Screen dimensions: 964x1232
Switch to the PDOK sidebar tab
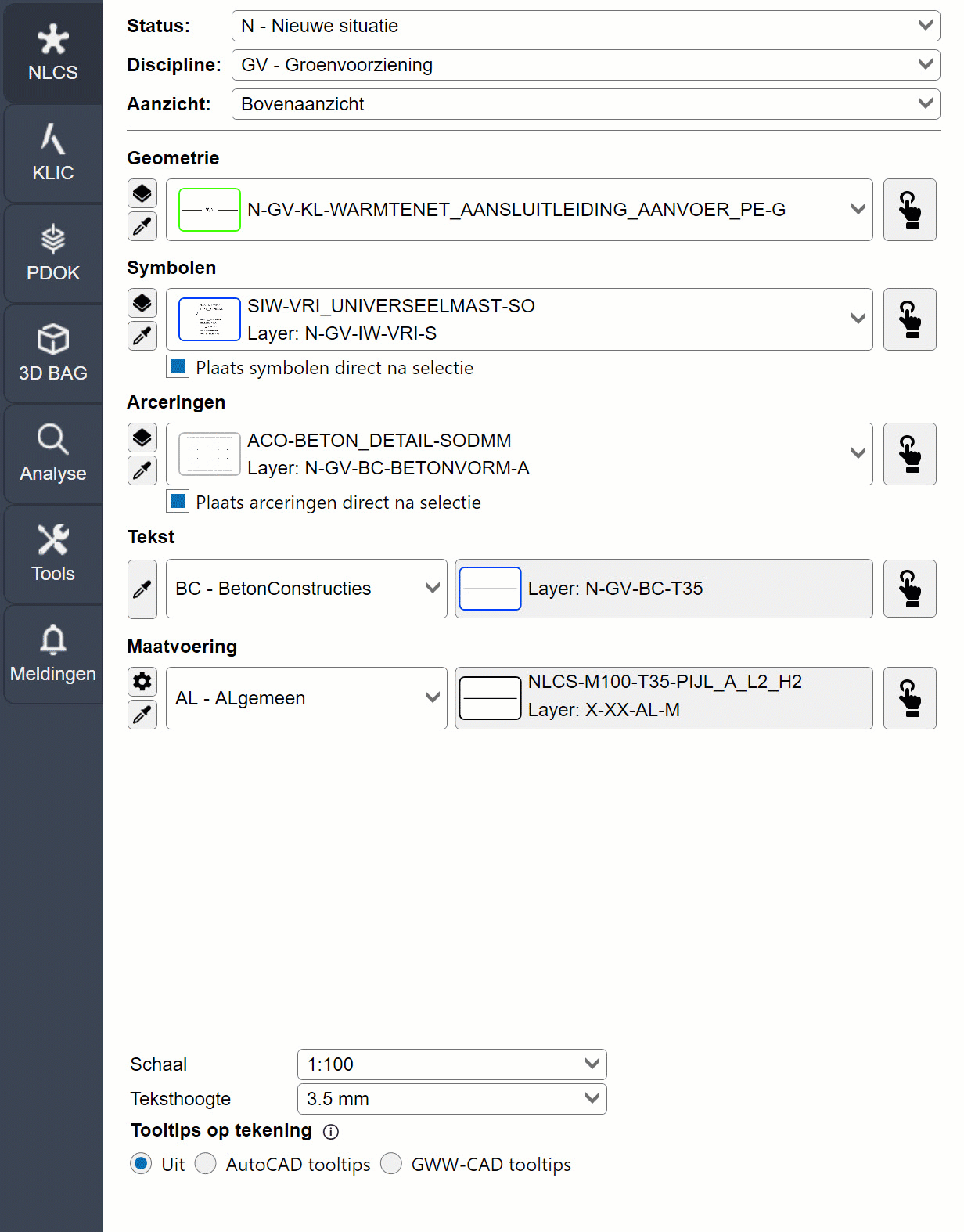52,254
